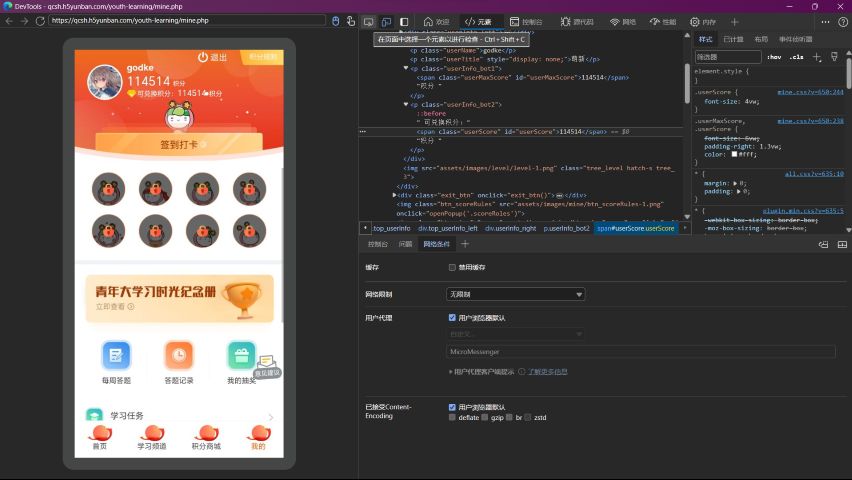Image resolution: width=852 pixels, height=480 pixels.
Task: Activate the inspect element picker icon
Action: pyautogui.click(x=368, y=22)
